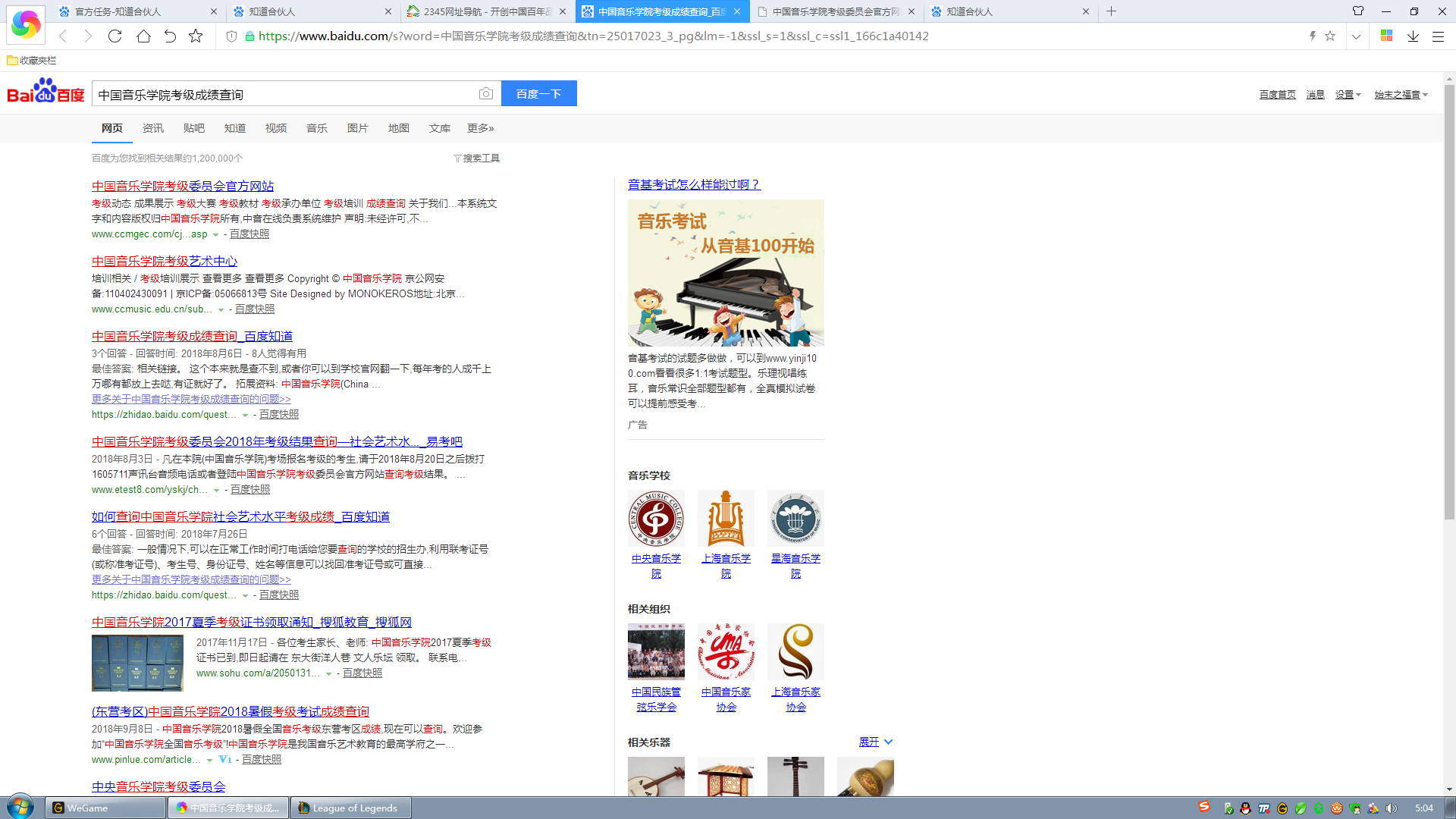The width and height of the screenshot is (1456, 819).
Task: Open the browser hamburger menu icon
Action: click(1438, 36)
